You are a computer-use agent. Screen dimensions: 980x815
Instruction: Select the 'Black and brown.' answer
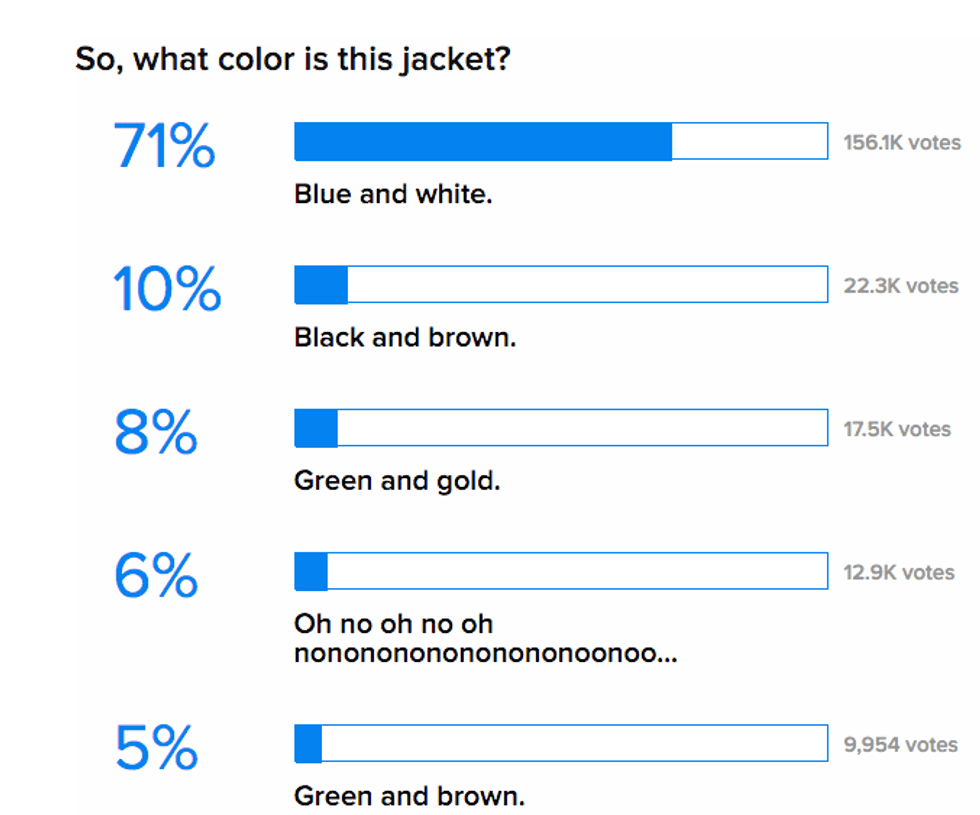pyautogui.click(x=405, y=338)
